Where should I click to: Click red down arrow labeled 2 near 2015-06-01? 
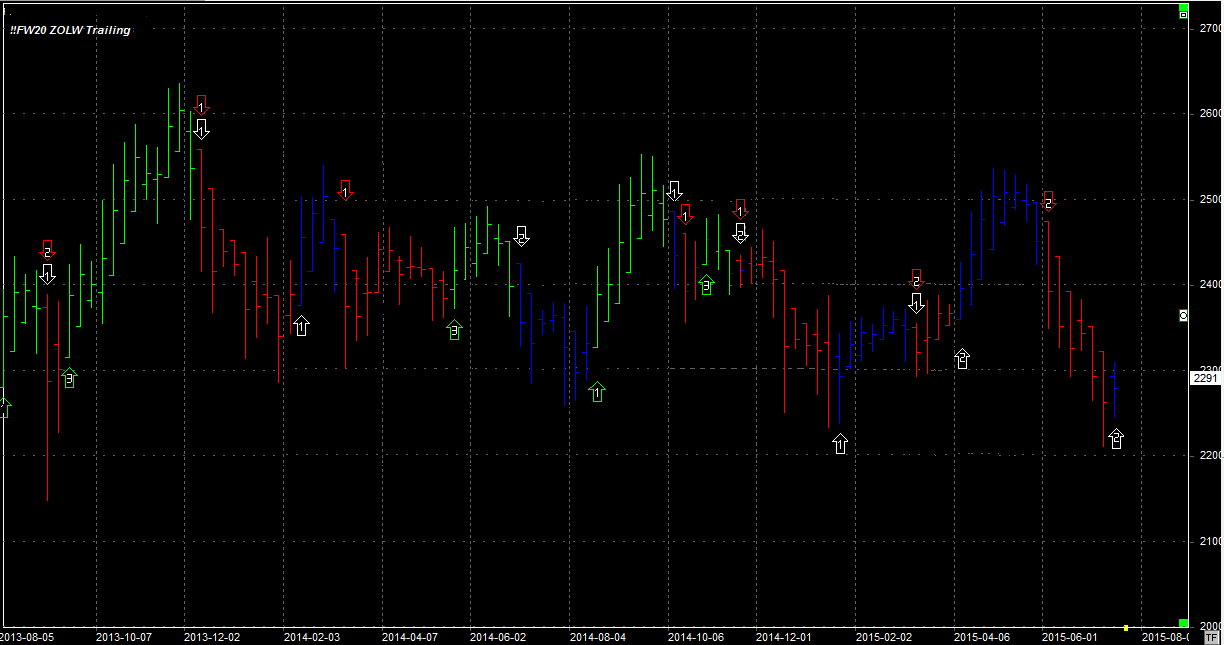tap(1048, 200)
